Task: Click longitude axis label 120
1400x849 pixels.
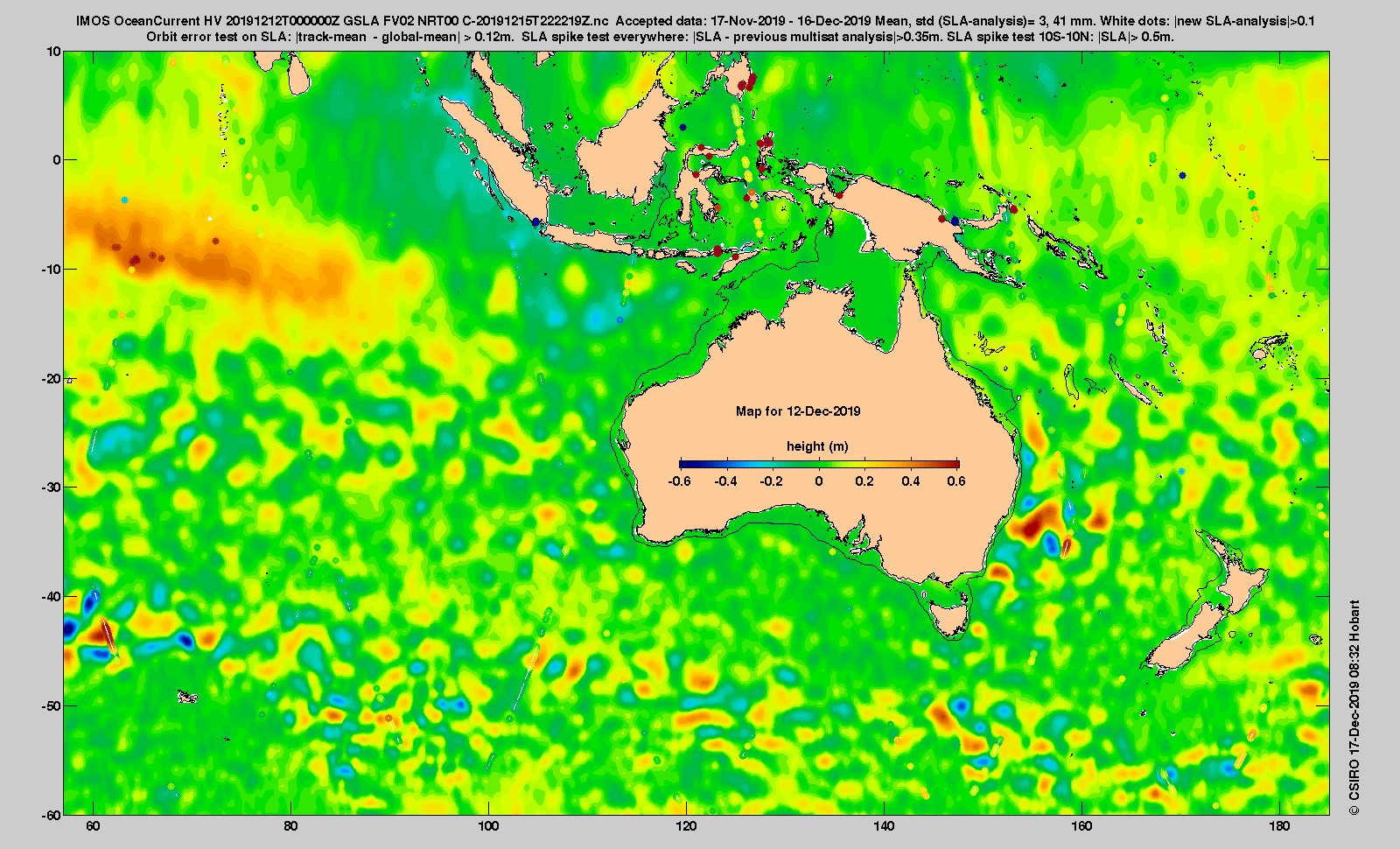Action: [686, 827]
